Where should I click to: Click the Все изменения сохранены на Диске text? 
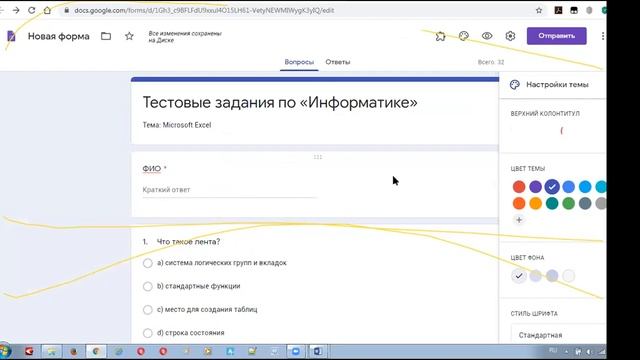coord(185,37)
